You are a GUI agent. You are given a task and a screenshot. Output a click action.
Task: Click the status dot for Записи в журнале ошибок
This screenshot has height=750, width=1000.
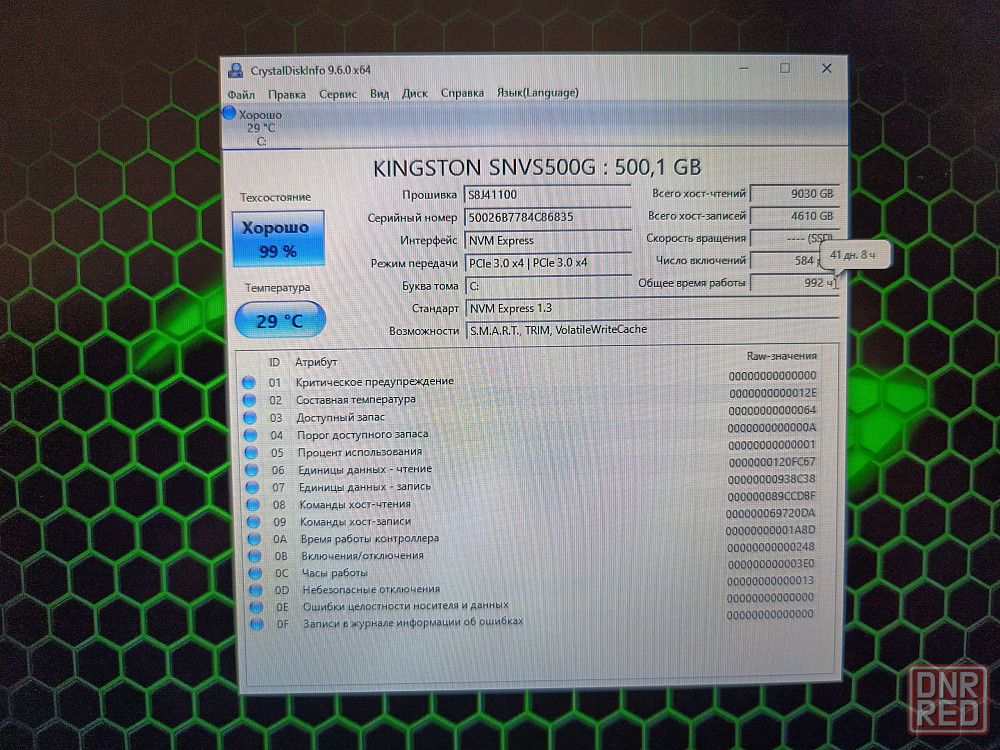[x=257, y=624]
